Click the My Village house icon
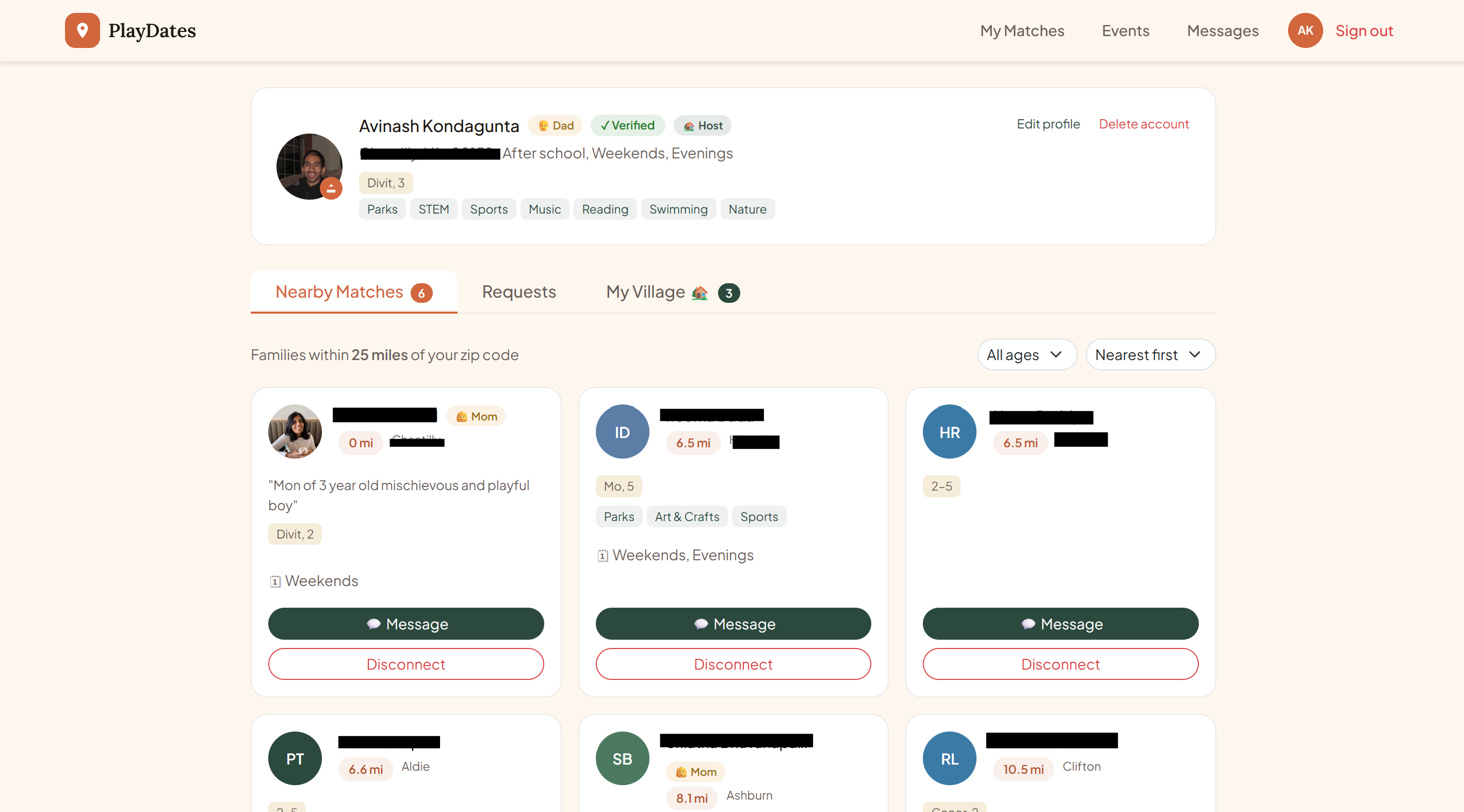Viewport: 1464px width, 812px height. 700,293
